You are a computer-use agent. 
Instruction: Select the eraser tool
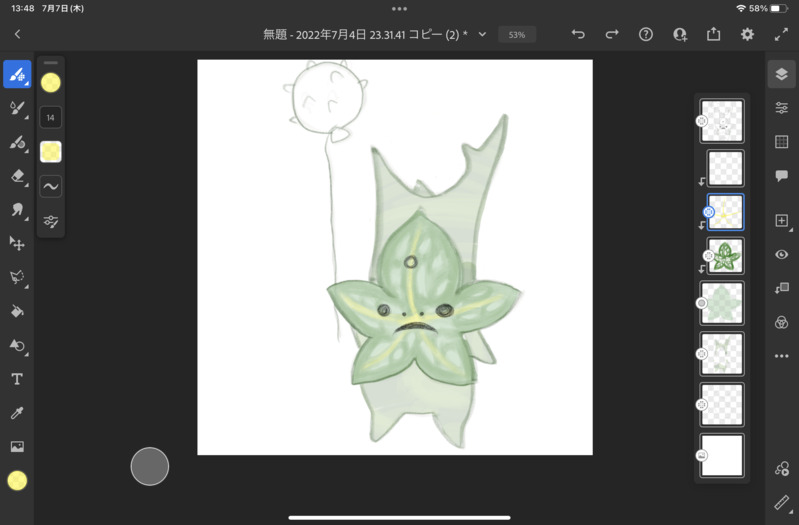pyautogui.click(x=17, y=176)
